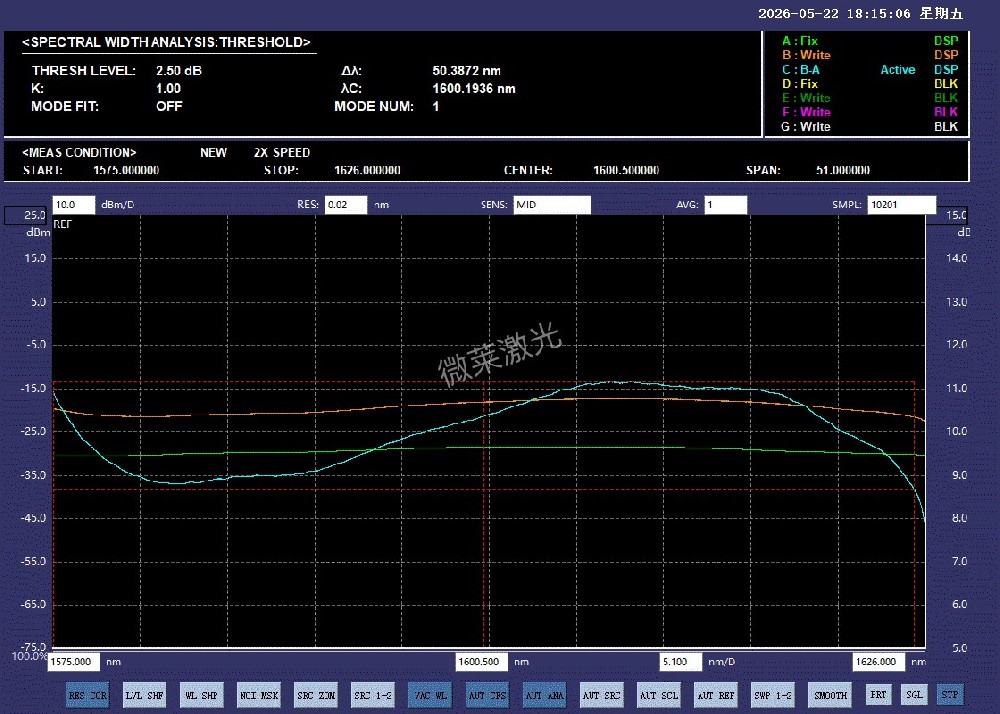Click the 15.0 dB right axis top label
The height and width of the screenshot is (714, 1000).
click(957, 215)
